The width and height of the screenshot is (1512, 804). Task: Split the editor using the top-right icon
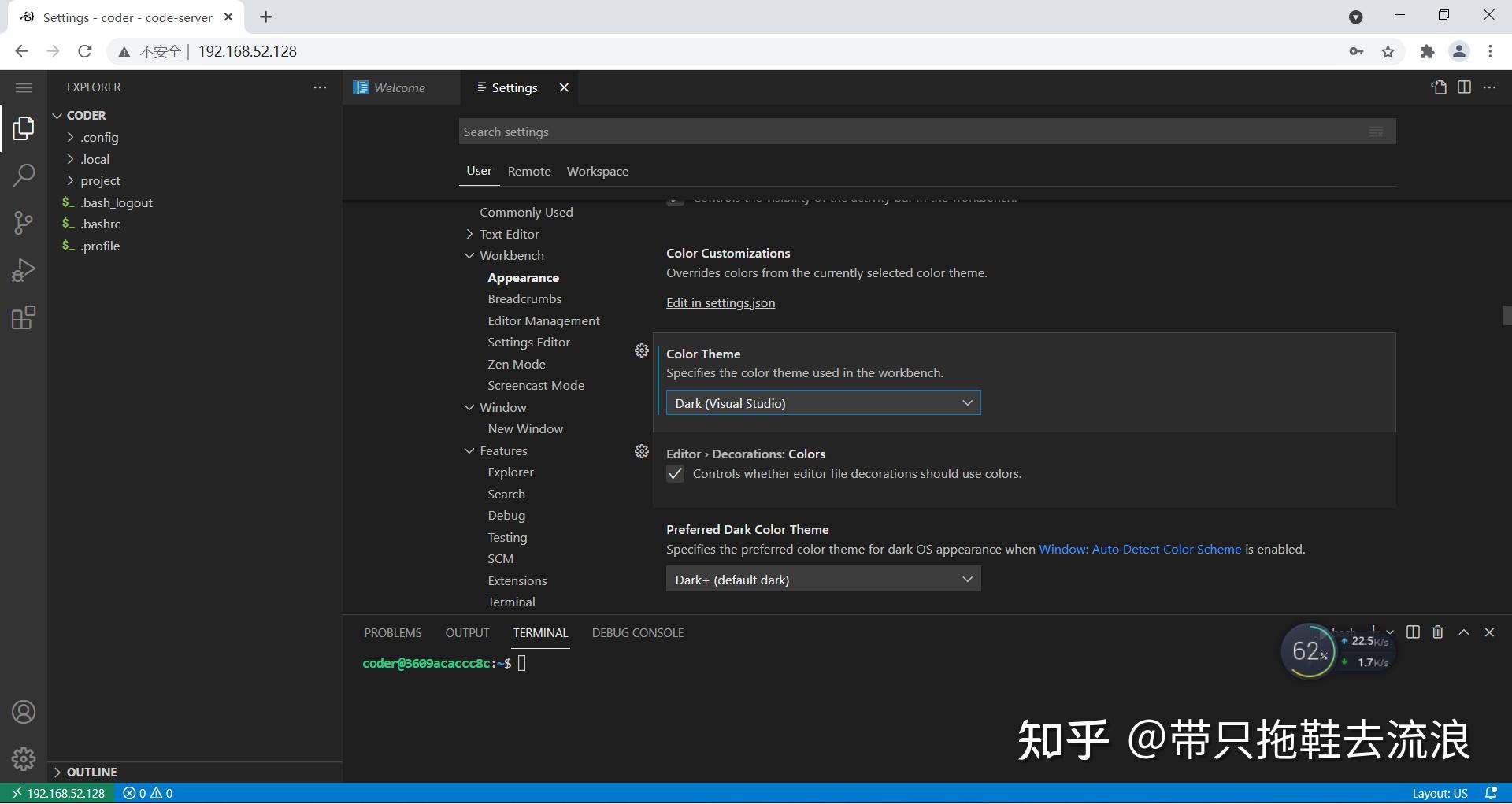click(x=1464, y=87)
